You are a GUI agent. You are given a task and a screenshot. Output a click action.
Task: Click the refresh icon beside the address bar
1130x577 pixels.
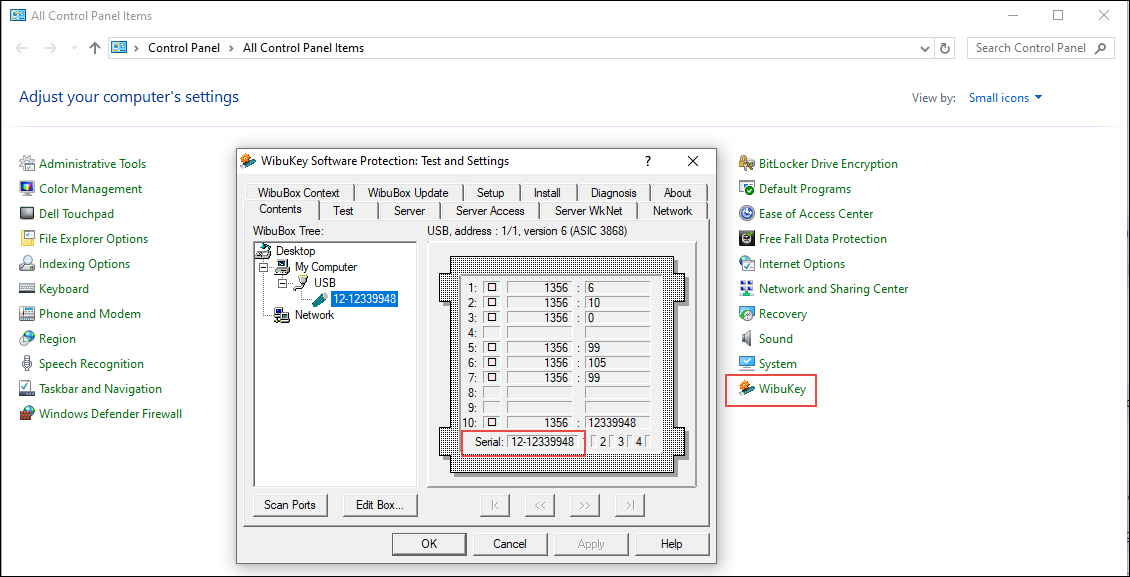[x=946, y=48]
